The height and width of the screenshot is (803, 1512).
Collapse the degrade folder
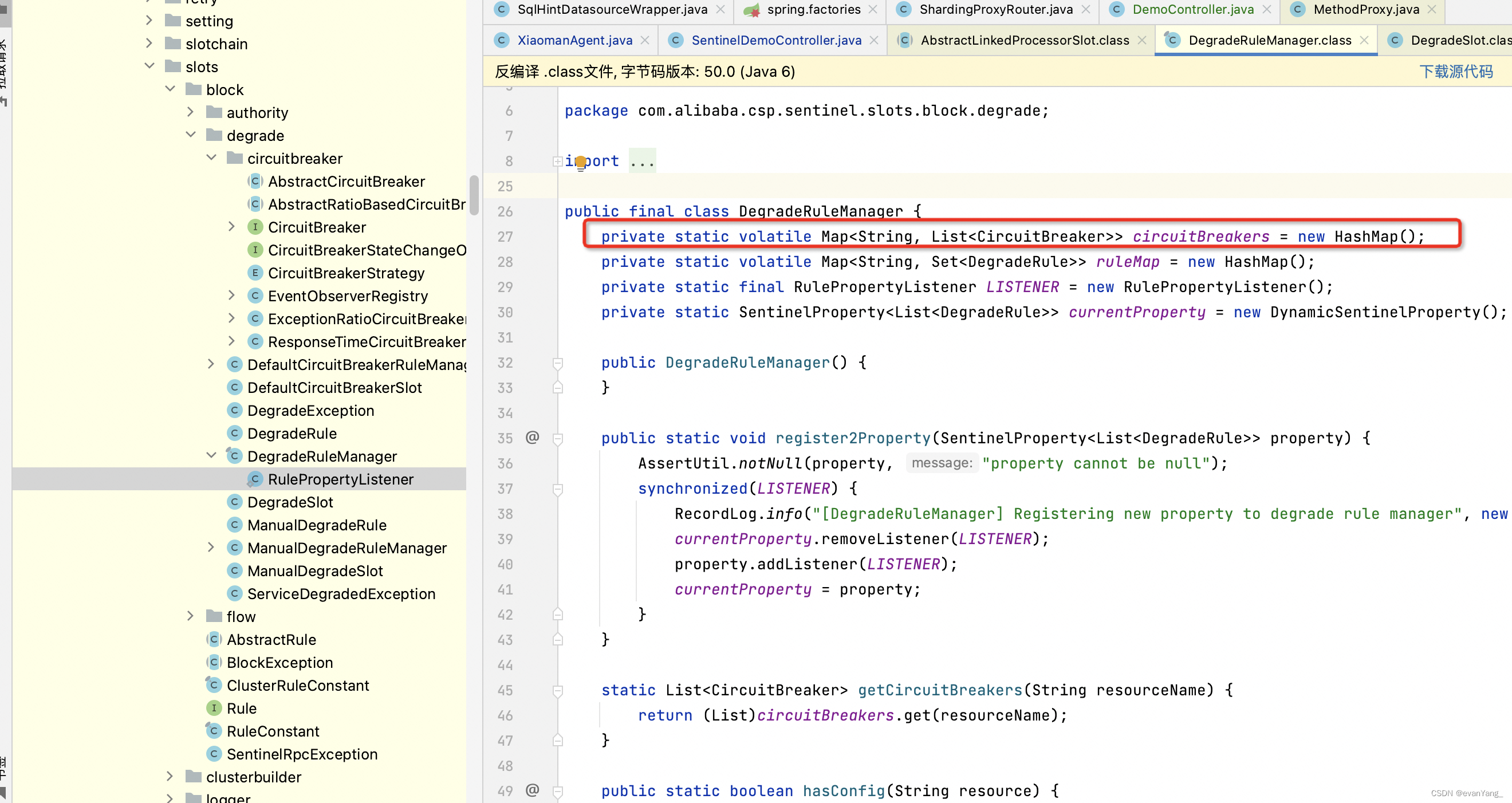(190, 135)
